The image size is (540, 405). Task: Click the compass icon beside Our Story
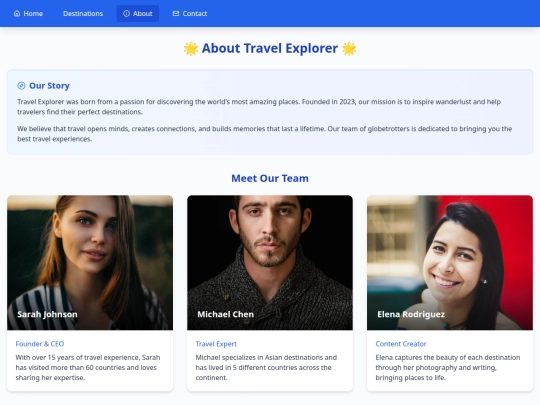[21, 86]
